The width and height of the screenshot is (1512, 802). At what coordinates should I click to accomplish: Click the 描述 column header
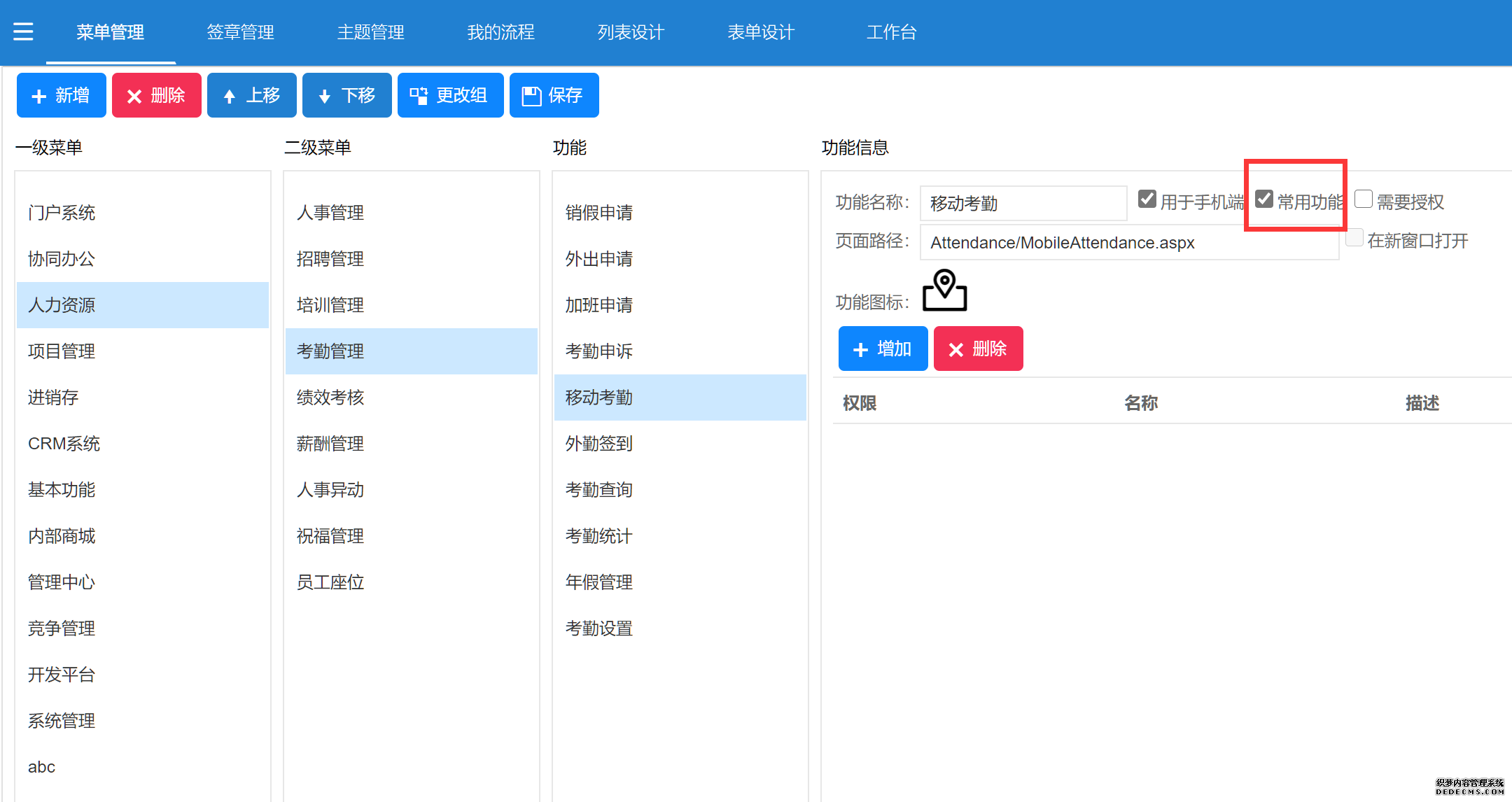[x=1422, y=403]
